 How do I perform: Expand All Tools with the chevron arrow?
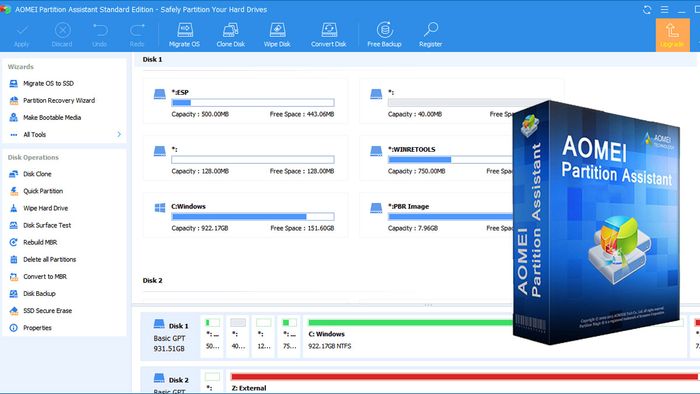pos(119,134)
